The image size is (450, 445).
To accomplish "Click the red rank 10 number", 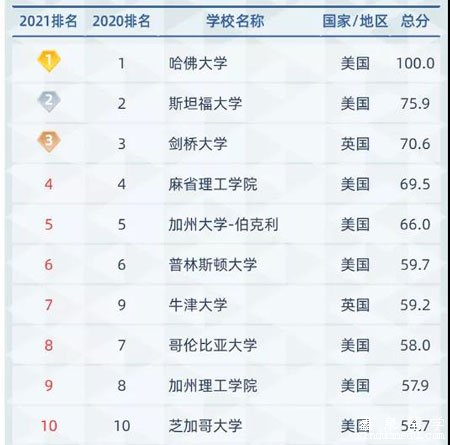I will (x=49, y=426).
